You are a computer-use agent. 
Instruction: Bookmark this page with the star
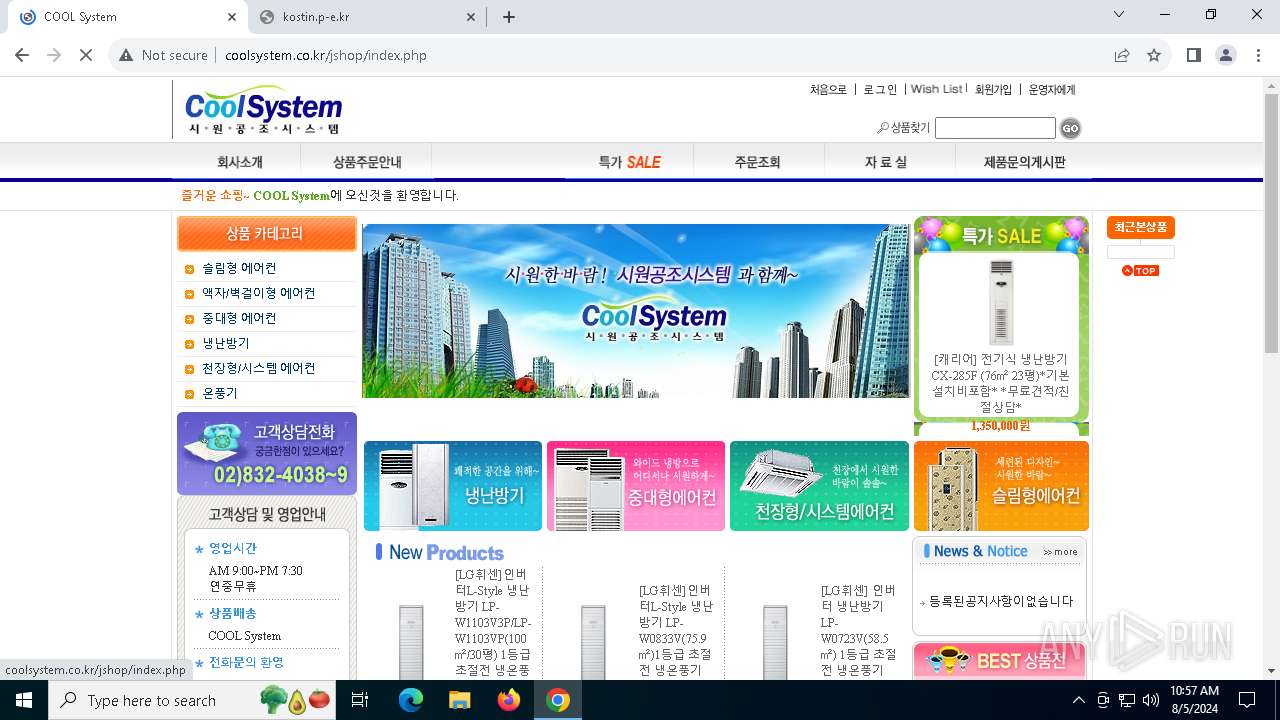(1154, 55)
